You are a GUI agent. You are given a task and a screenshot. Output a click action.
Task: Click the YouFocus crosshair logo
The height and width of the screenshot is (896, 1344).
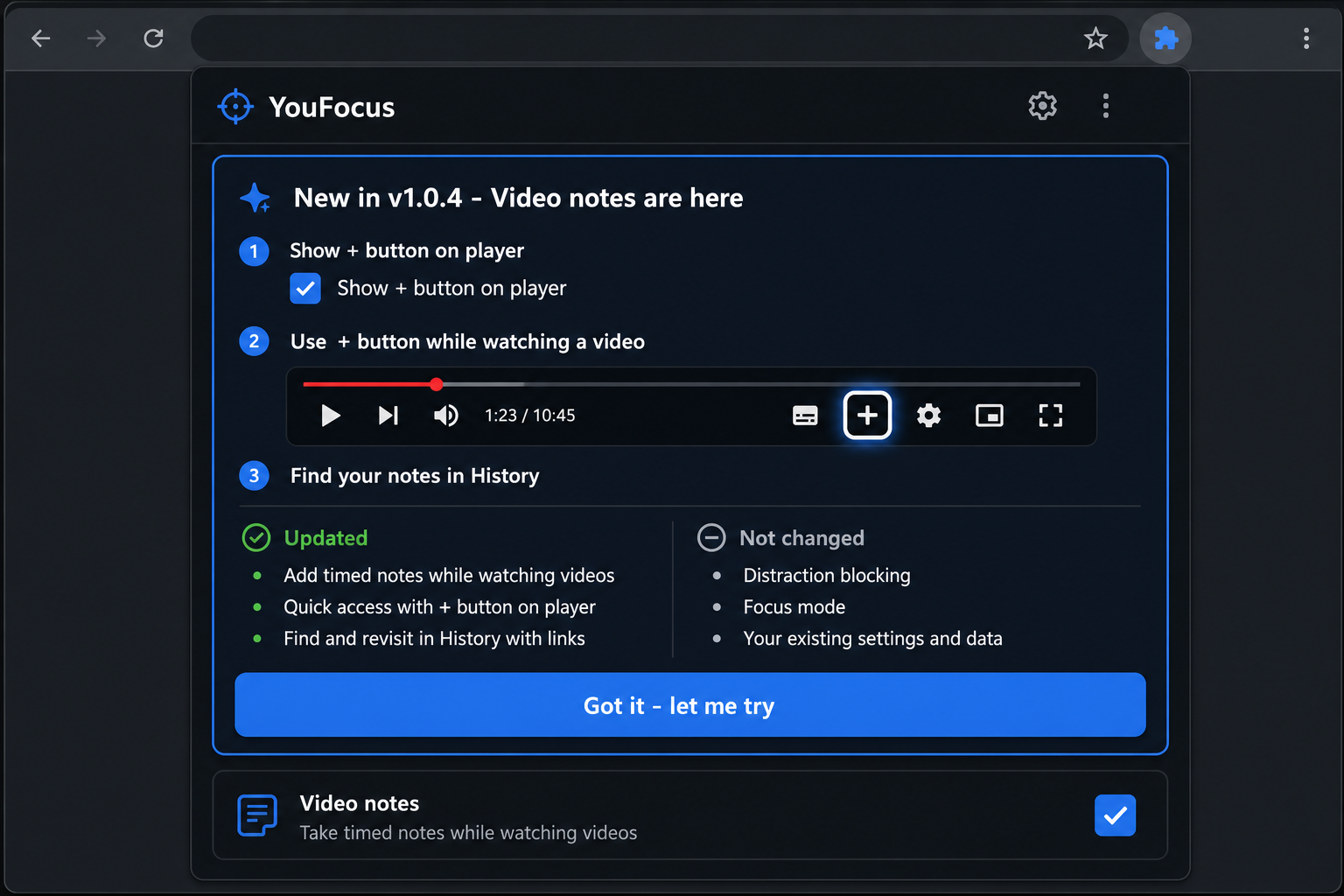(235, 107)
